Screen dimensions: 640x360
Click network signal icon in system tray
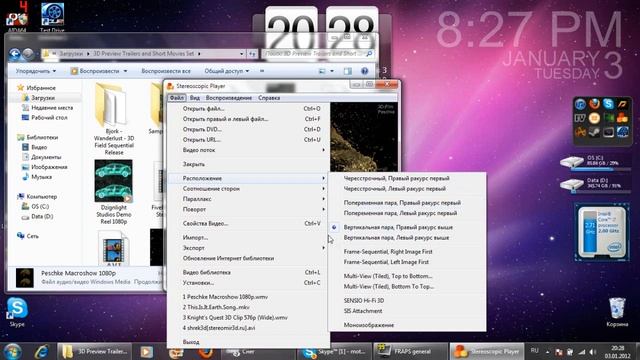tap(582, 352)
